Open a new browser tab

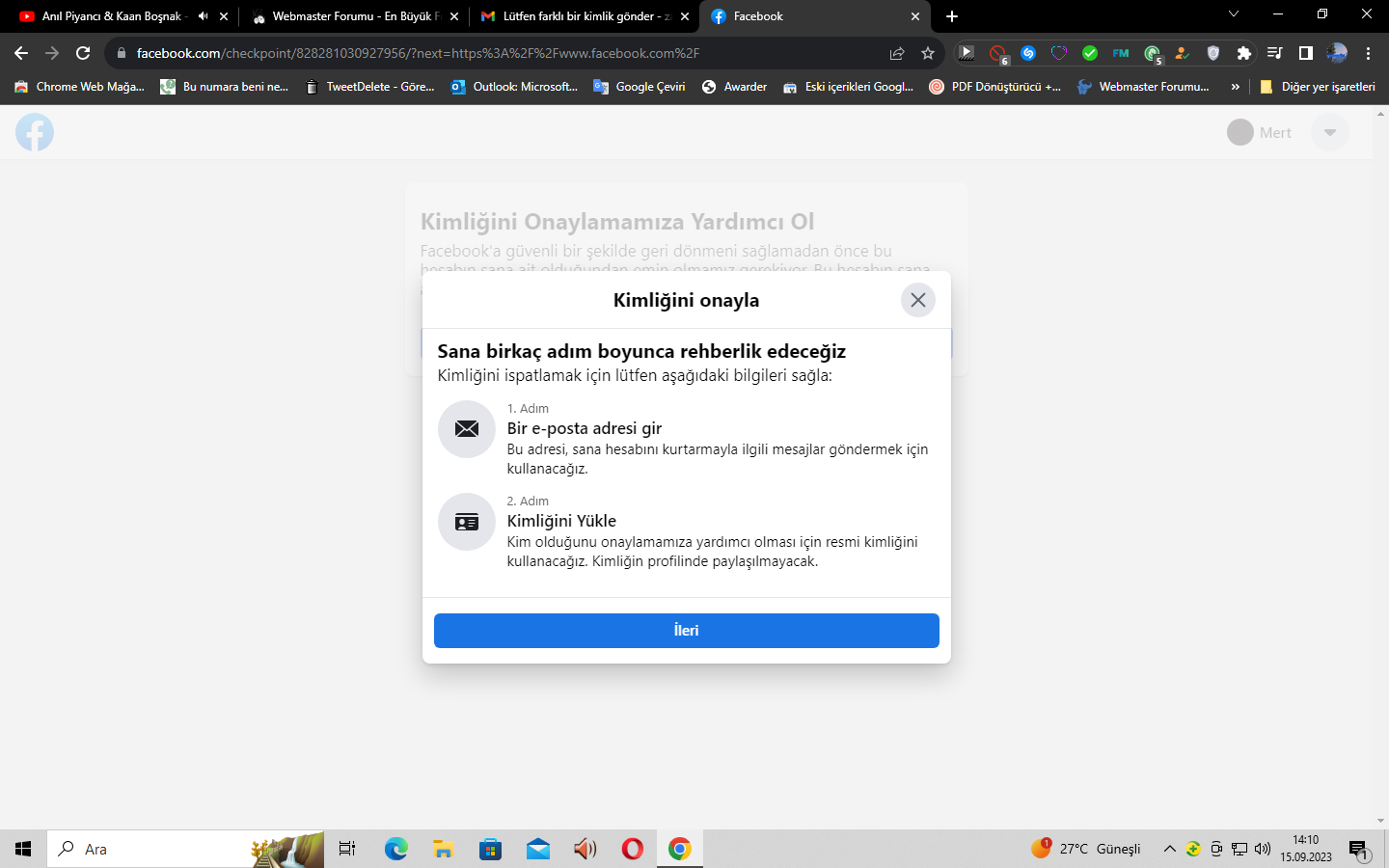point(952,16)
